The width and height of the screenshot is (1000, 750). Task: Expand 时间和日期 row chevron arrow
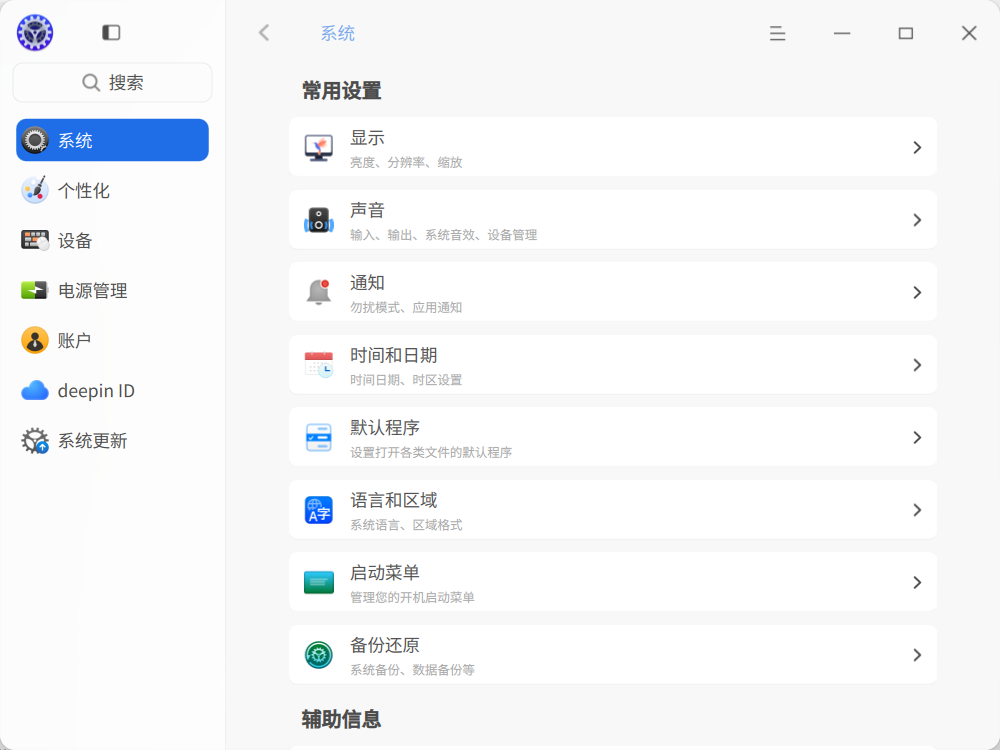click(x=917, y=365)
